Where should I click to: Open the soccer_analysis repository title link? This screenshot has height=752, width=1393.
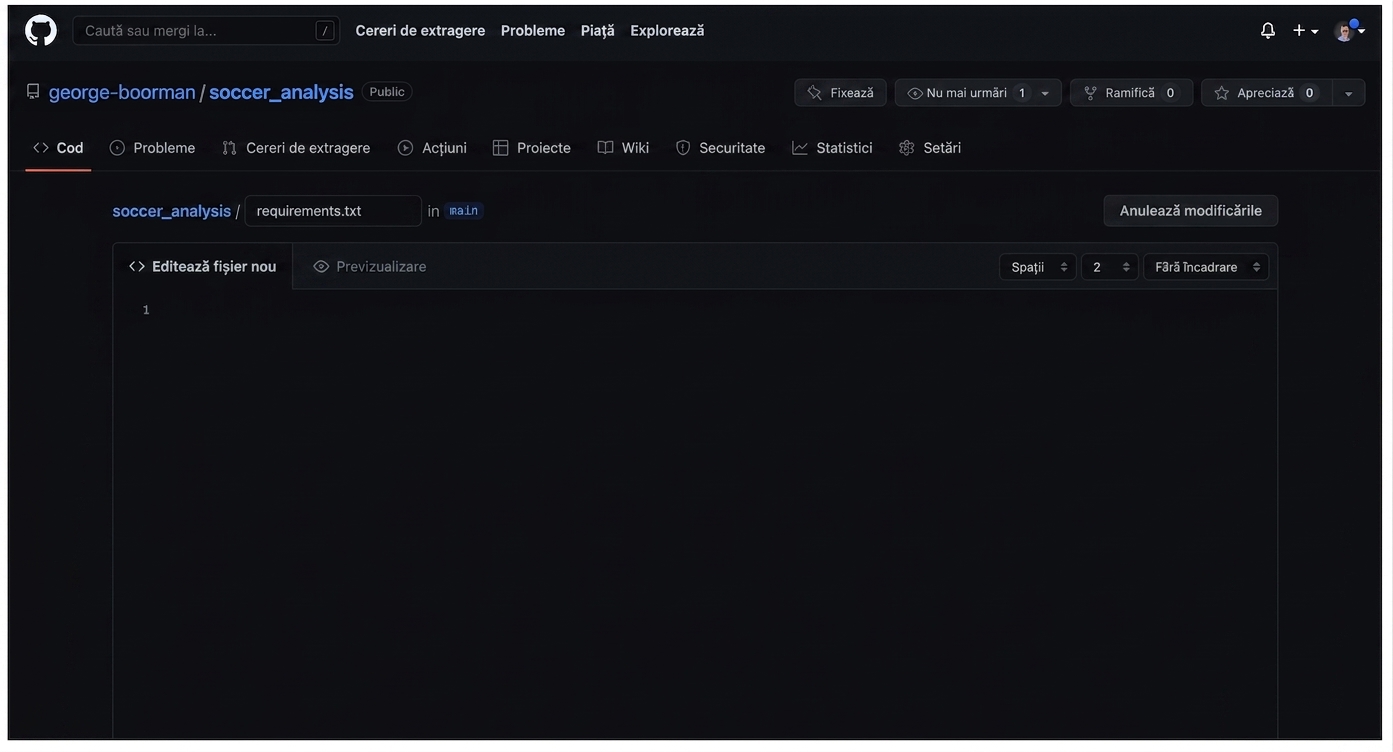(281, 92)
